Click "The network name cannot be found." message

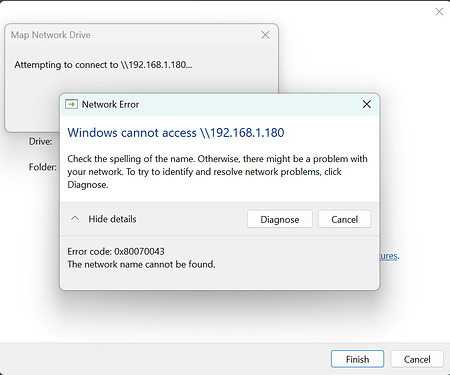(141, 264)
